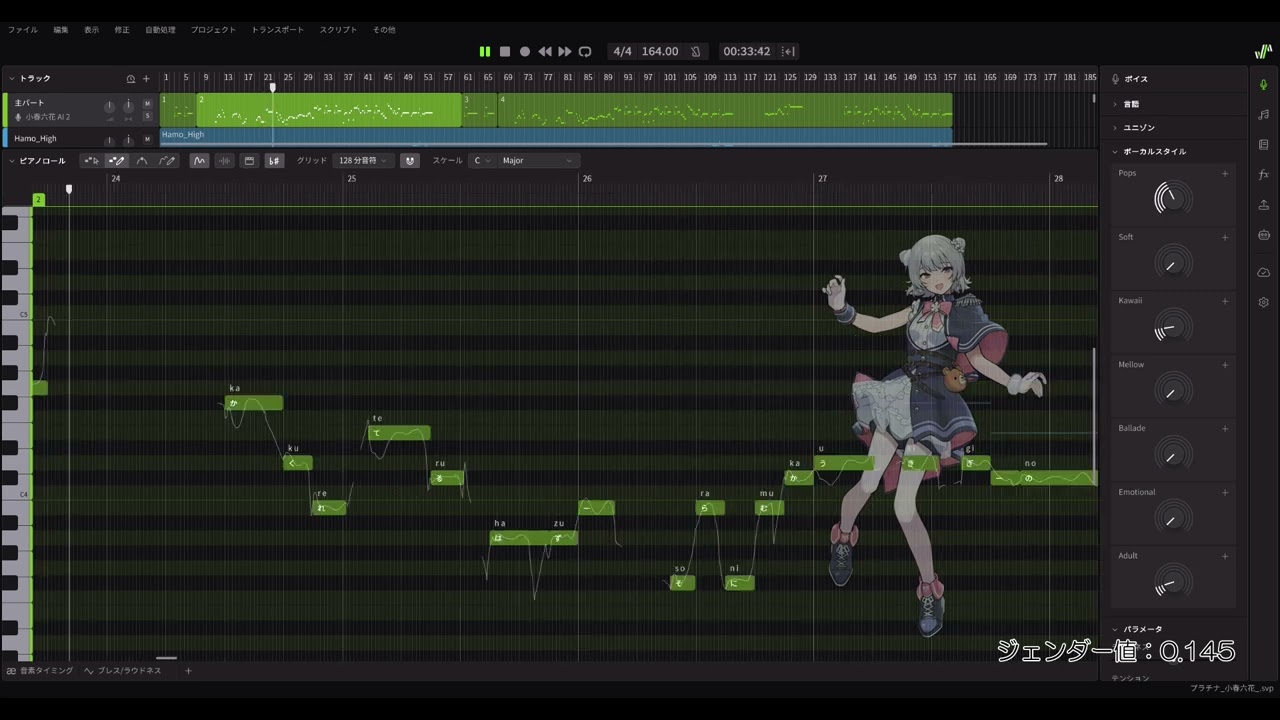
Task: Open the cloud license icon panel
Action: tap(1264, 272)
